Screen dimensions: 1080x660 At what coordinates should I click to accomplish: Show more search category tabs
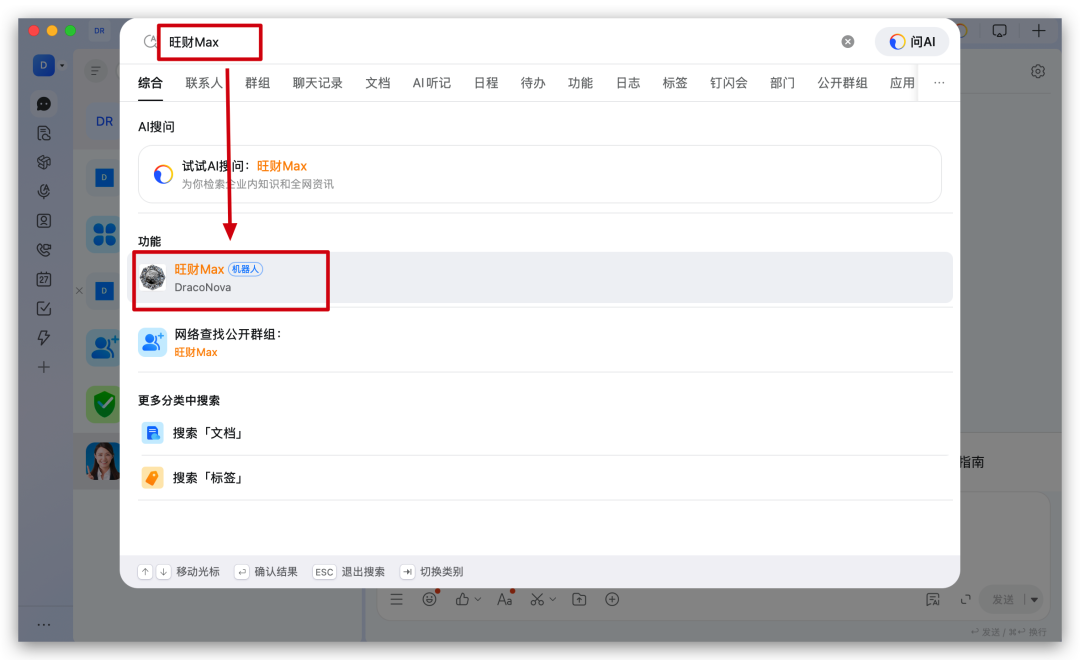(938, 83)
